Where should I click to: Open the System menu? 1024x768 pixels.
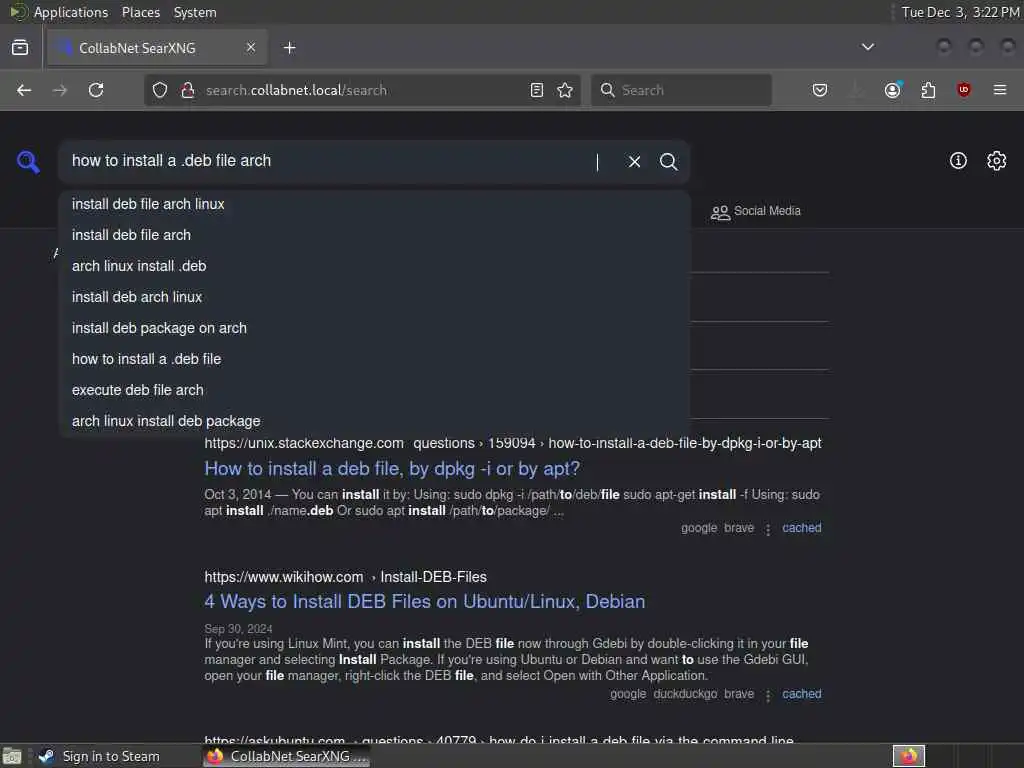[x=195, y=12]
